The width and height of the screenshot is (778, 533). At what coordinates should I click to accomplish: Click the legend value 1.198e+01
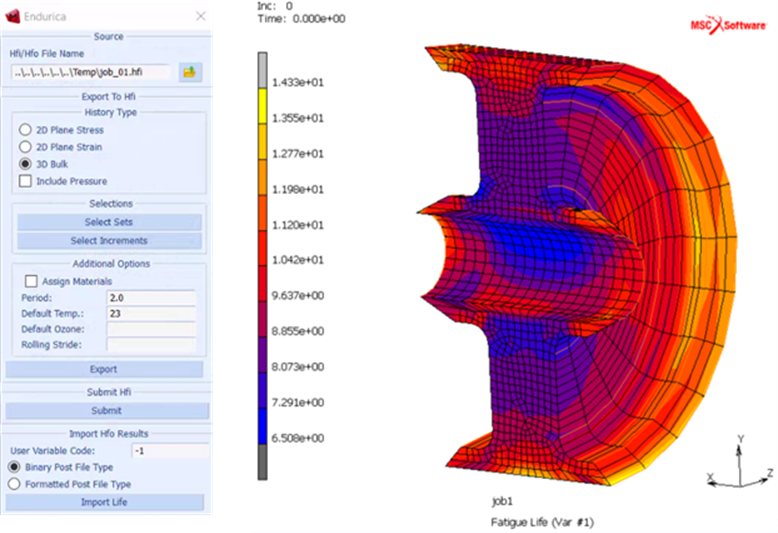(x=298, y=190)
